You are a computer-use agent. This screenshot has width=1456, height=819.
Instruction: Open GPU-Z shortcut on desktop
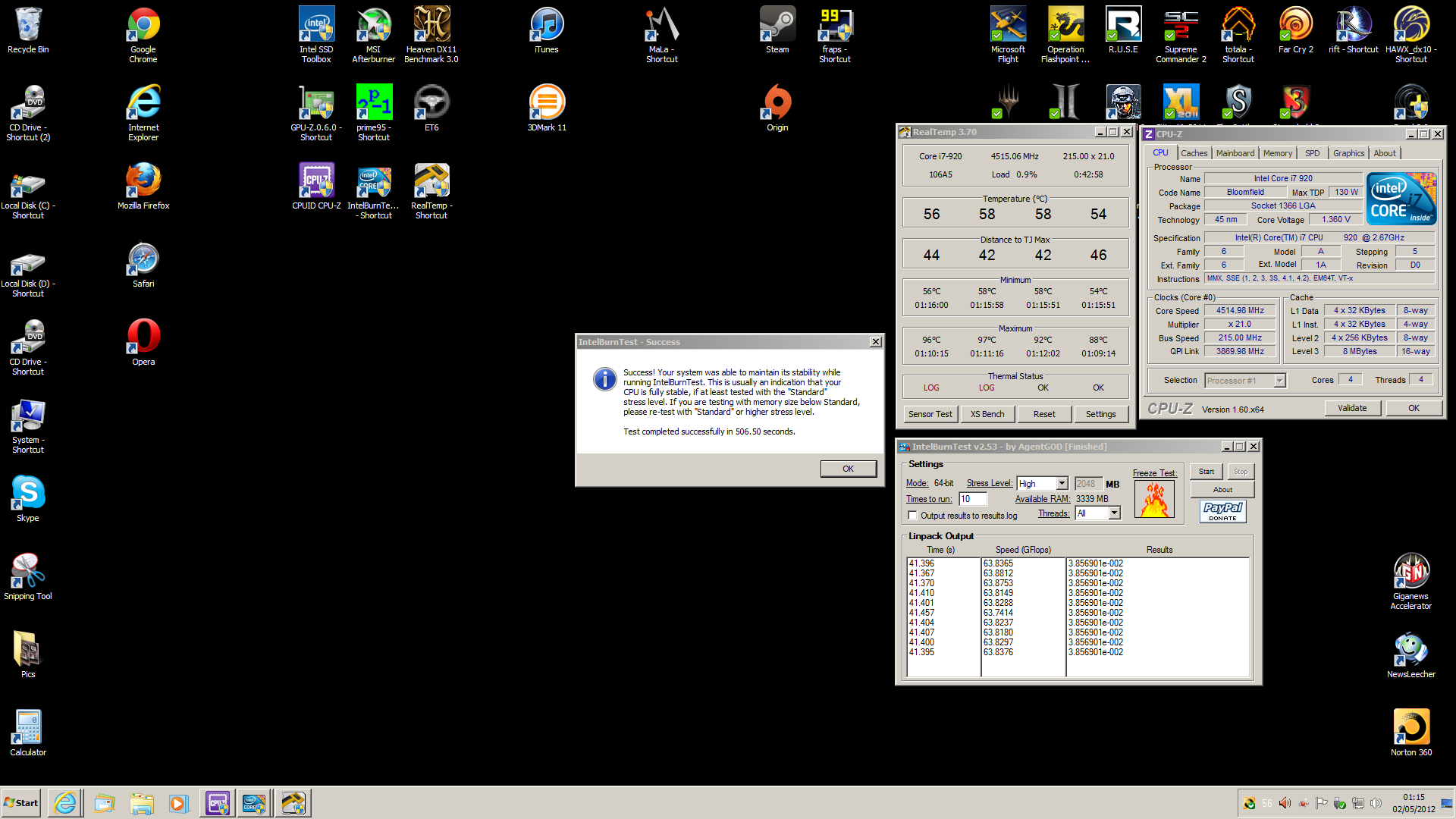point(316,102)
